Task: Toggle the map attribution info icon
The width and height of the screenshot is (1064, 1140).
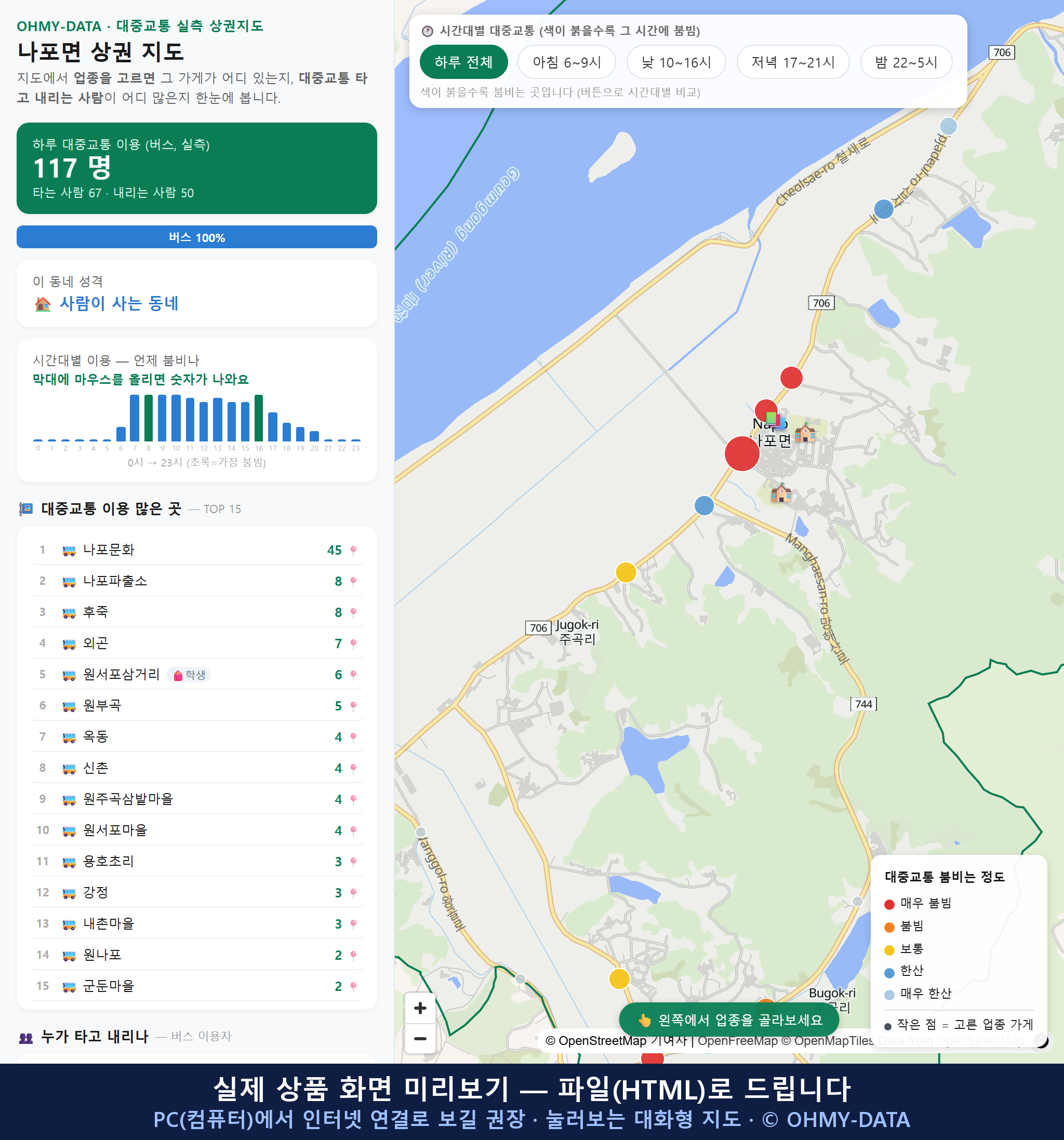Action: pos(1041,1040)
